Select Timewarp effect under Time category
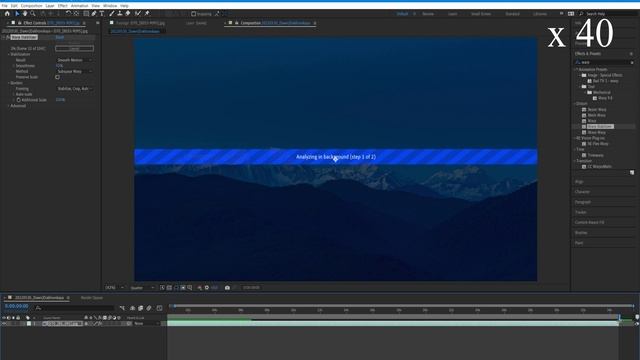The height and width of the screenshot is (360, 640). [596, 155]
